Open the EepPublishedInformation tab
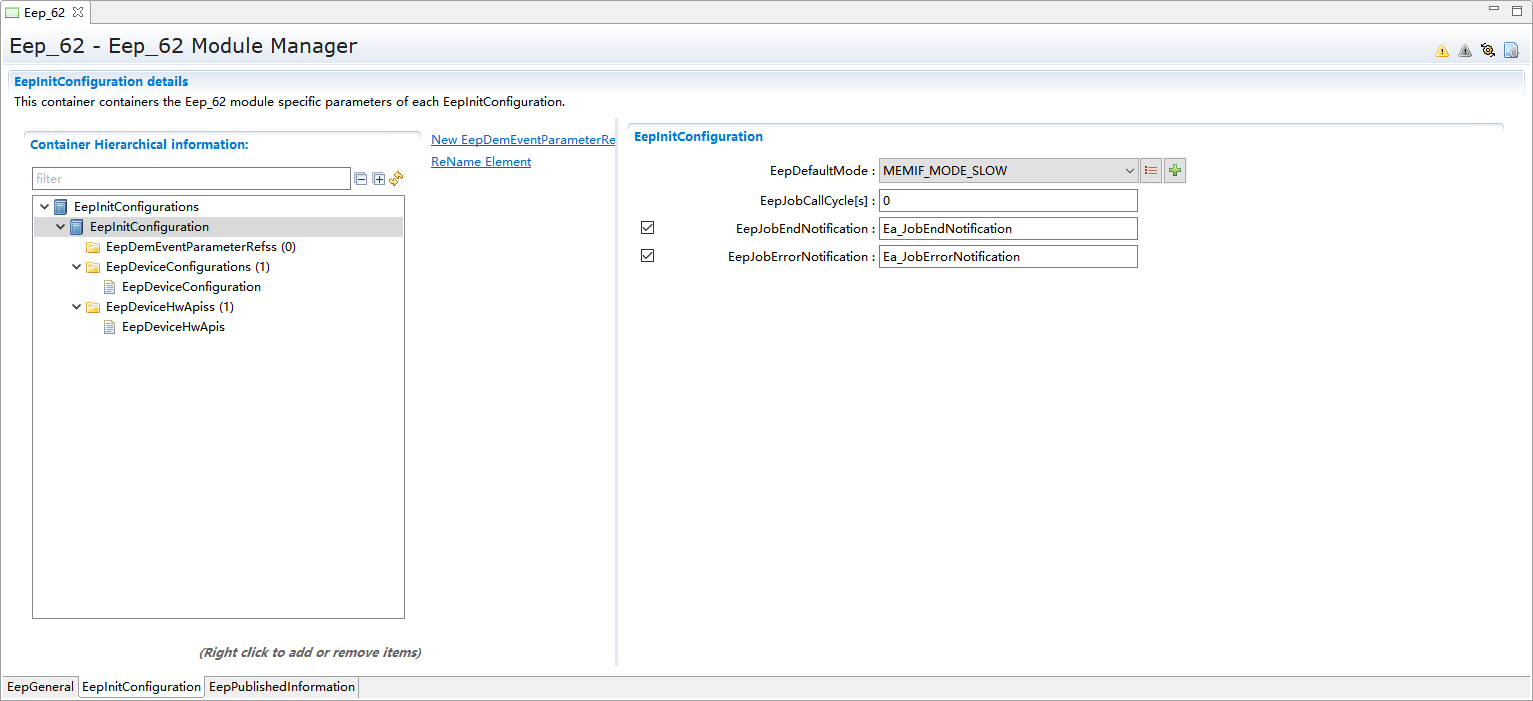This screenshot has width=1533, height=701. 282,687
